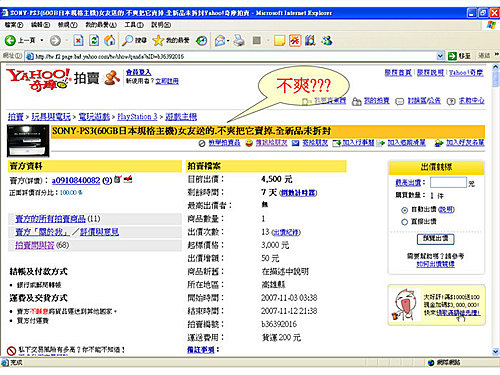The image size is (500, 375).
Task: Click the bid amount input field
Action: pyautogui.click(x=448, y=183)
